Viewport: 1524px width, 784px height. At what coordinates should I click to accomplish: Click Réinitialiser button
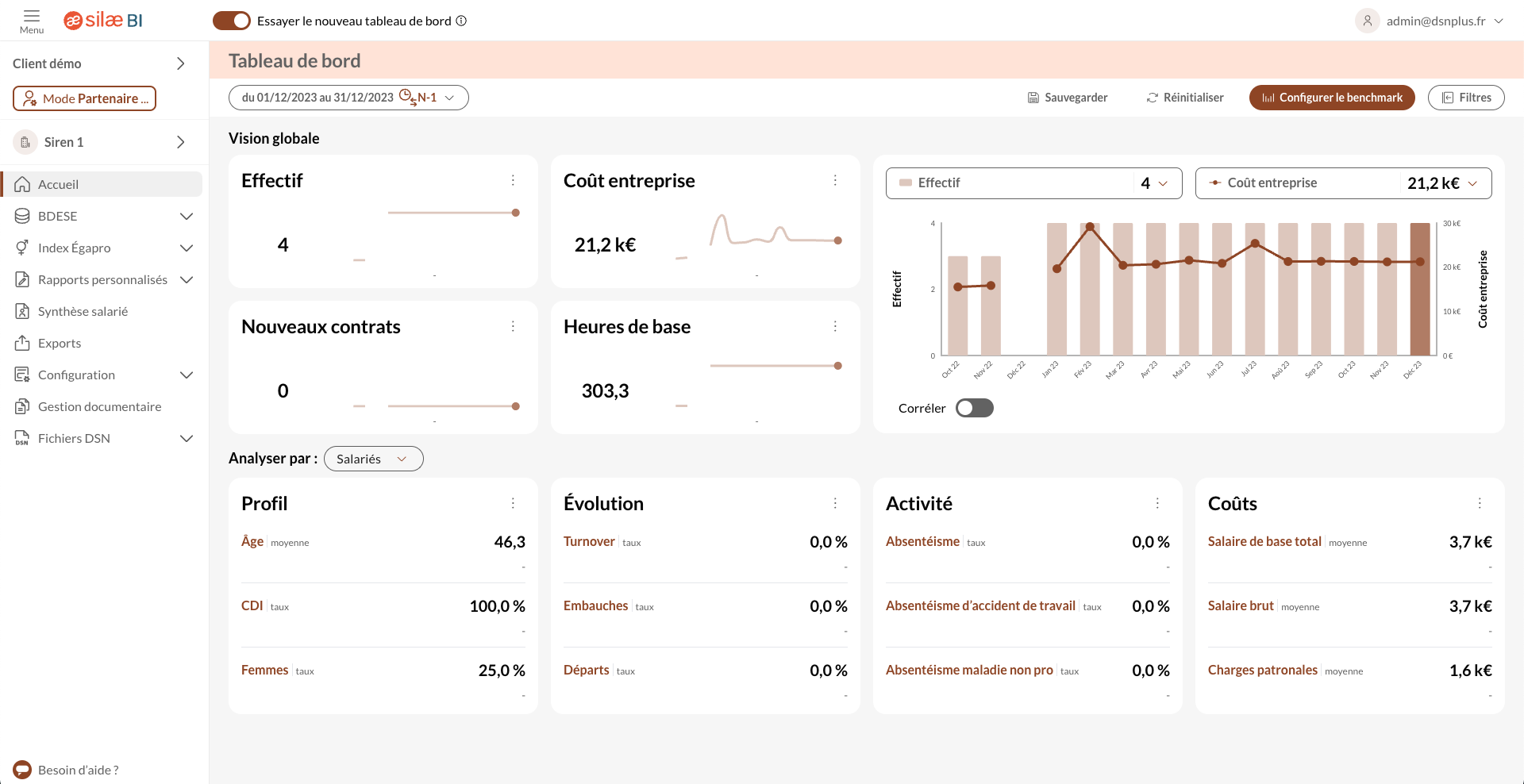tap(1185, 98)
